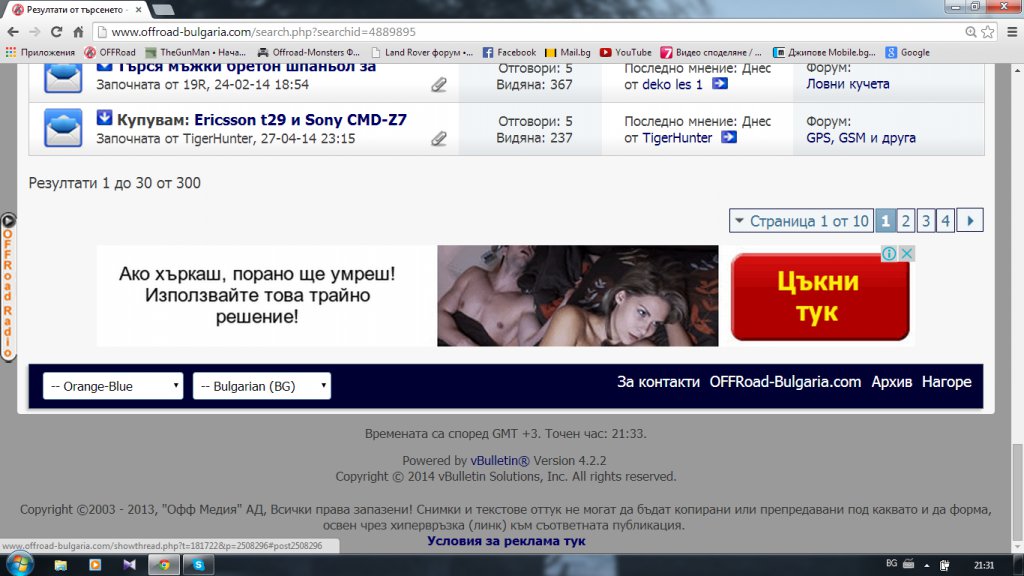Click the red 'Цъкни тук' ad button

pos(820,297)
